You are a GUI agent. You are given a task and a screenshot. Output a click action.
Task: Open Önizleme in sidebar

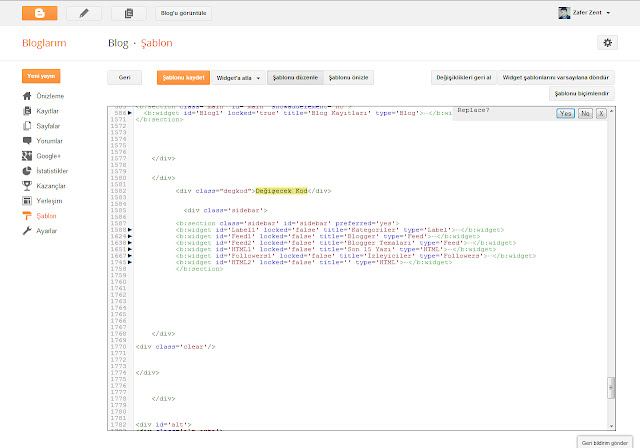(x=50, y=96)
